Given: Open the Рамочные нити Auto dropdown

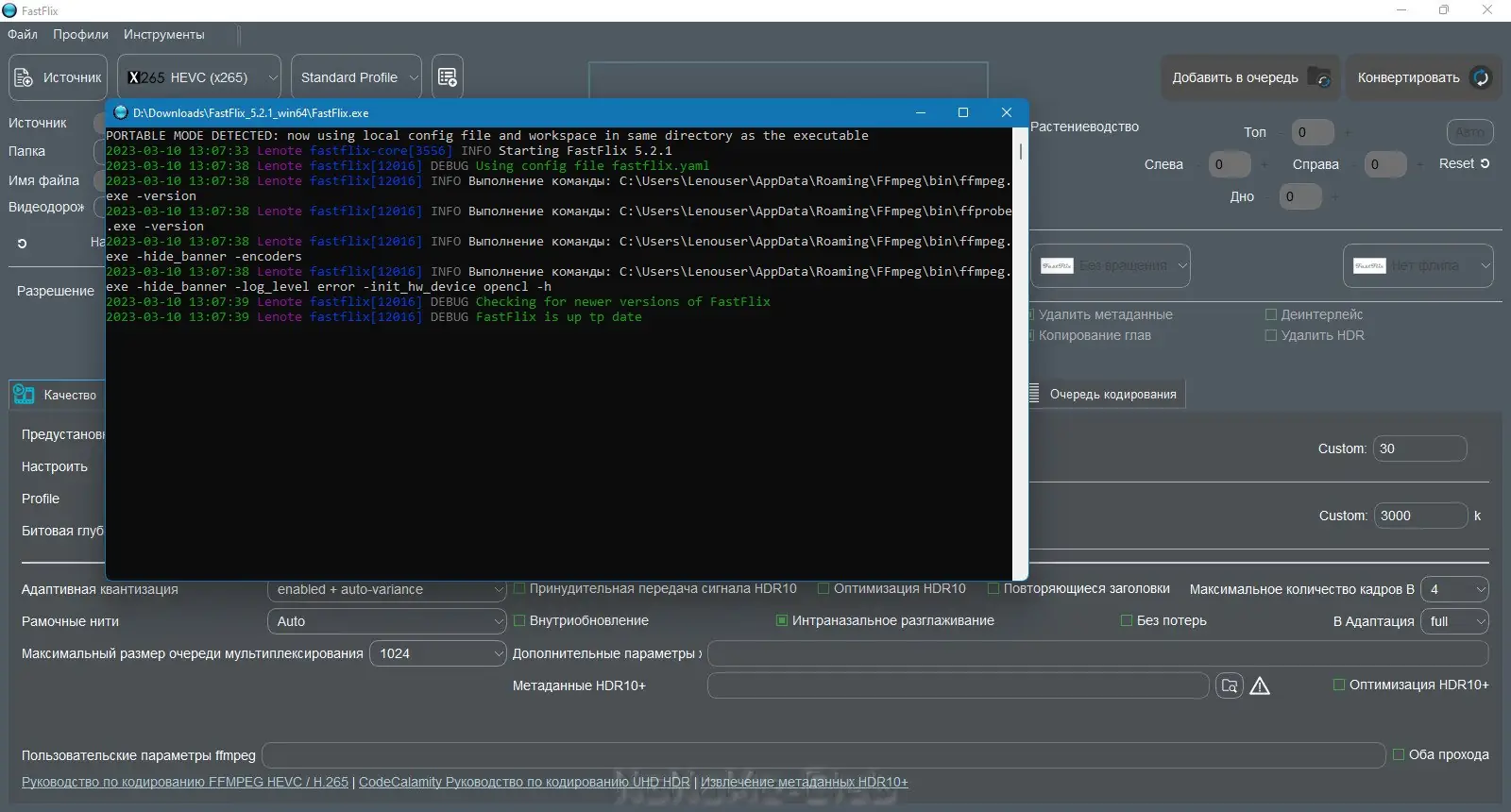Looking at the screenshot, I should pyautogui.click(x=387, y=621).
